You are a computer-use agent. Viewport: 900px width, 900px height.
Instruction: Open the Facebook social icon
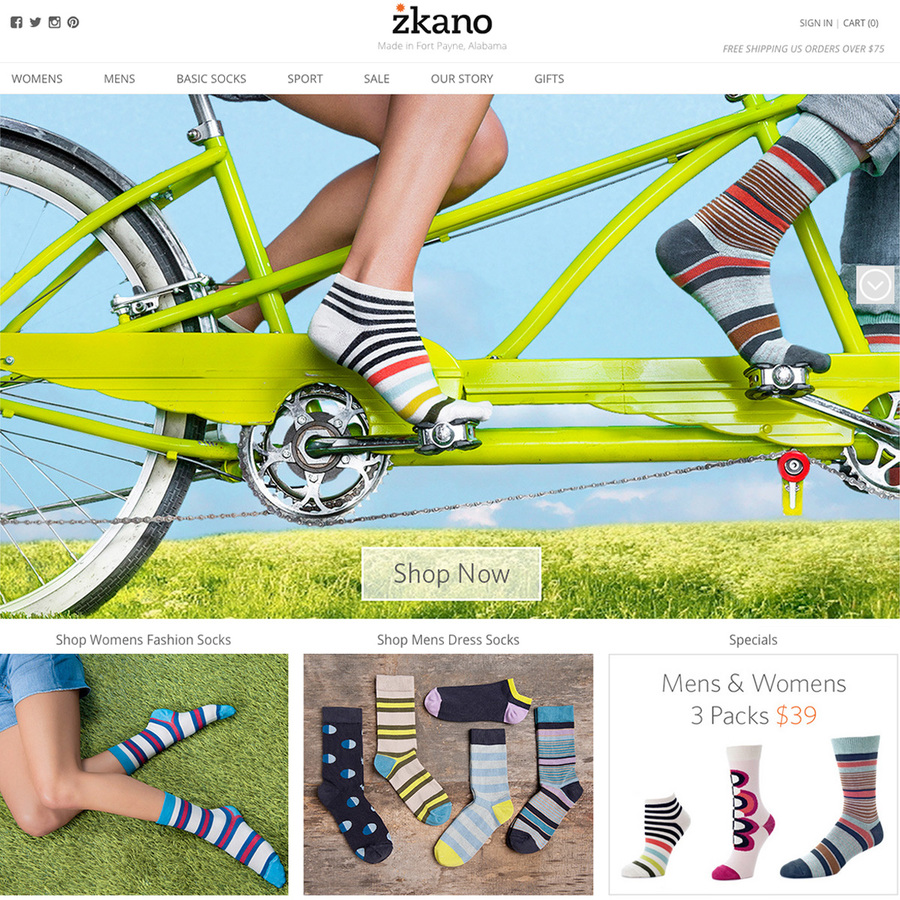point(17,22)
